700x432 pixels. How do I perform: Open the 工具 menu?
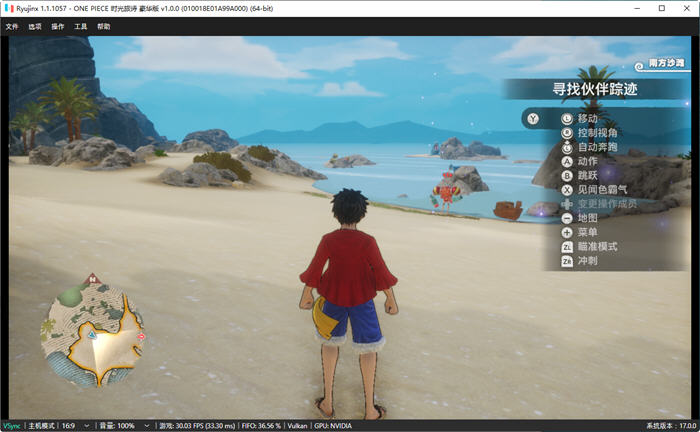pos(80,26)
